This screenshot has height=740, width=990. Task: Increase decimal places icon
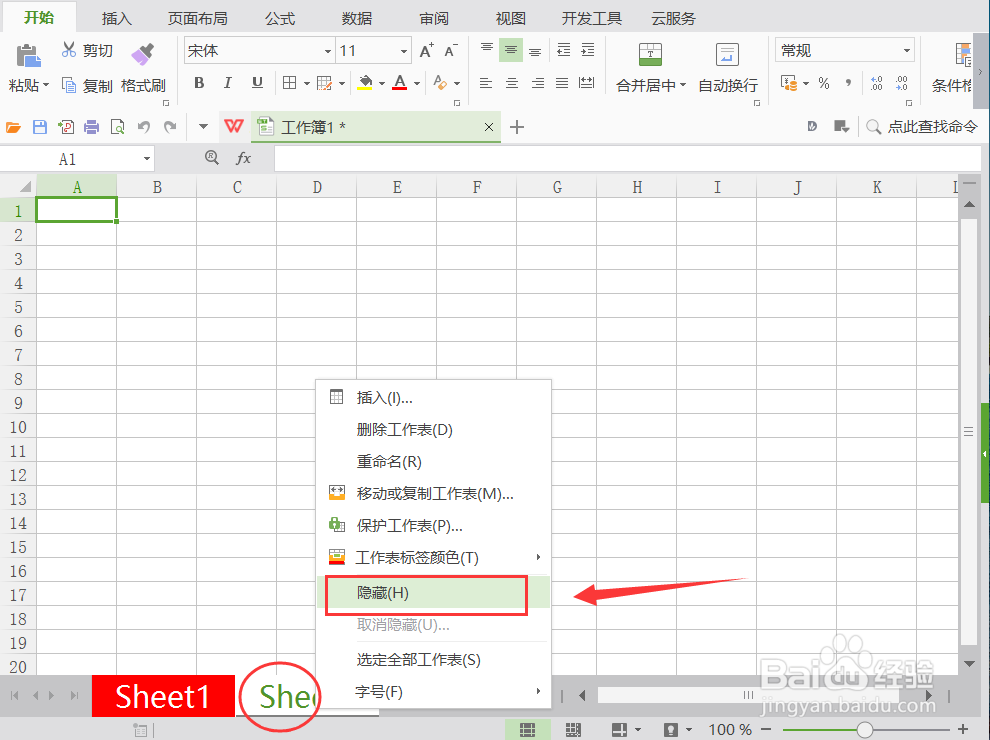point(876,83)
